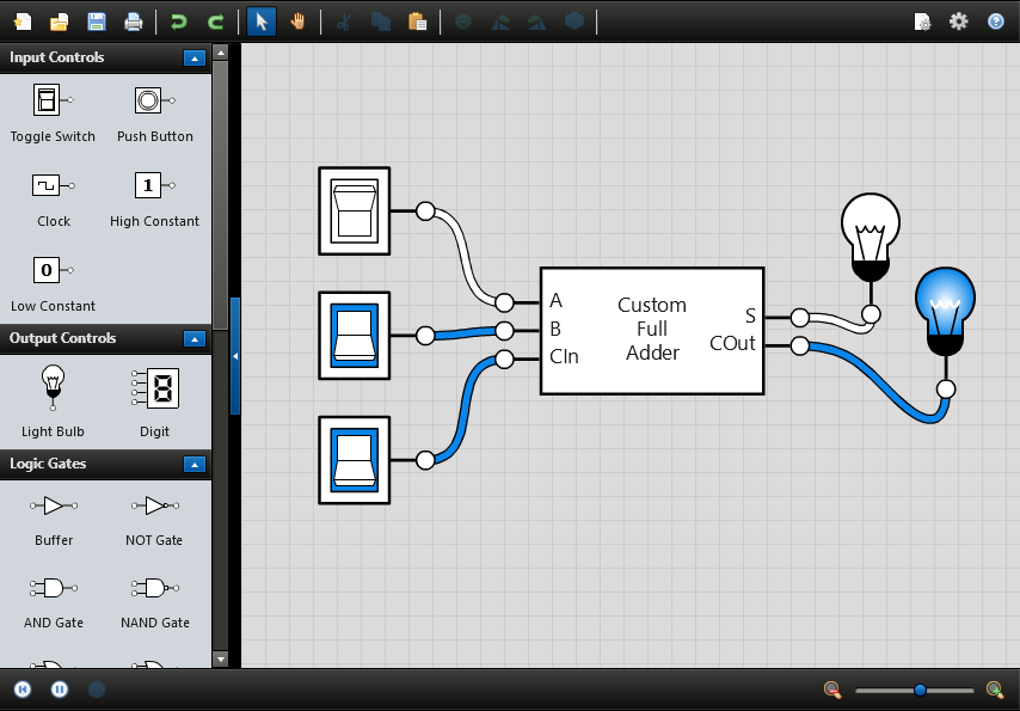The height and width of the screenshot is (711, 1020).
Task: Pick the NAND Gate
Action: pos(155,603)
